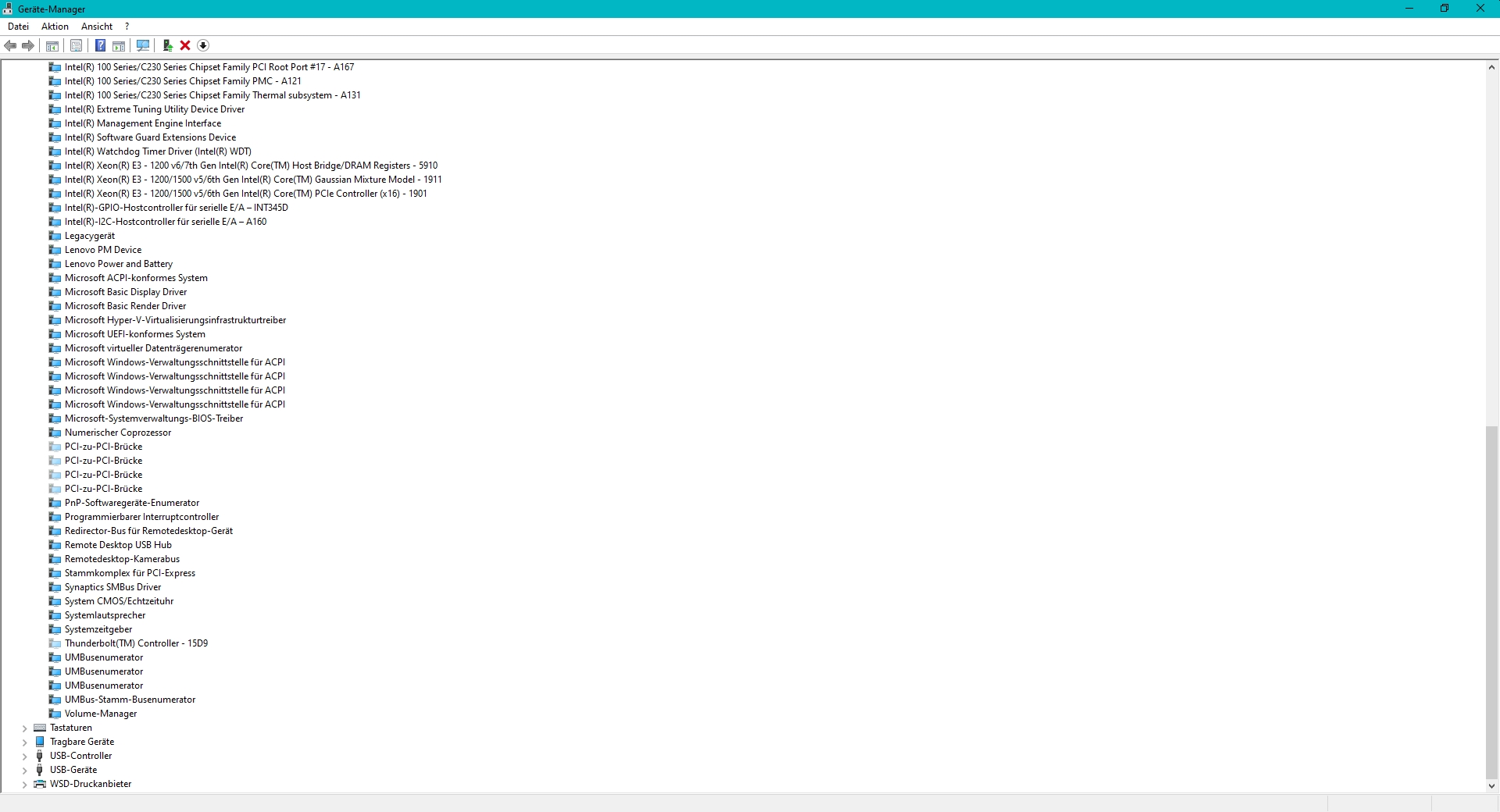Select Intel(R)-GPIO-Hostcontroller für serielle E/A – INT345D
Screen dimensions: 1500x812
177,208
